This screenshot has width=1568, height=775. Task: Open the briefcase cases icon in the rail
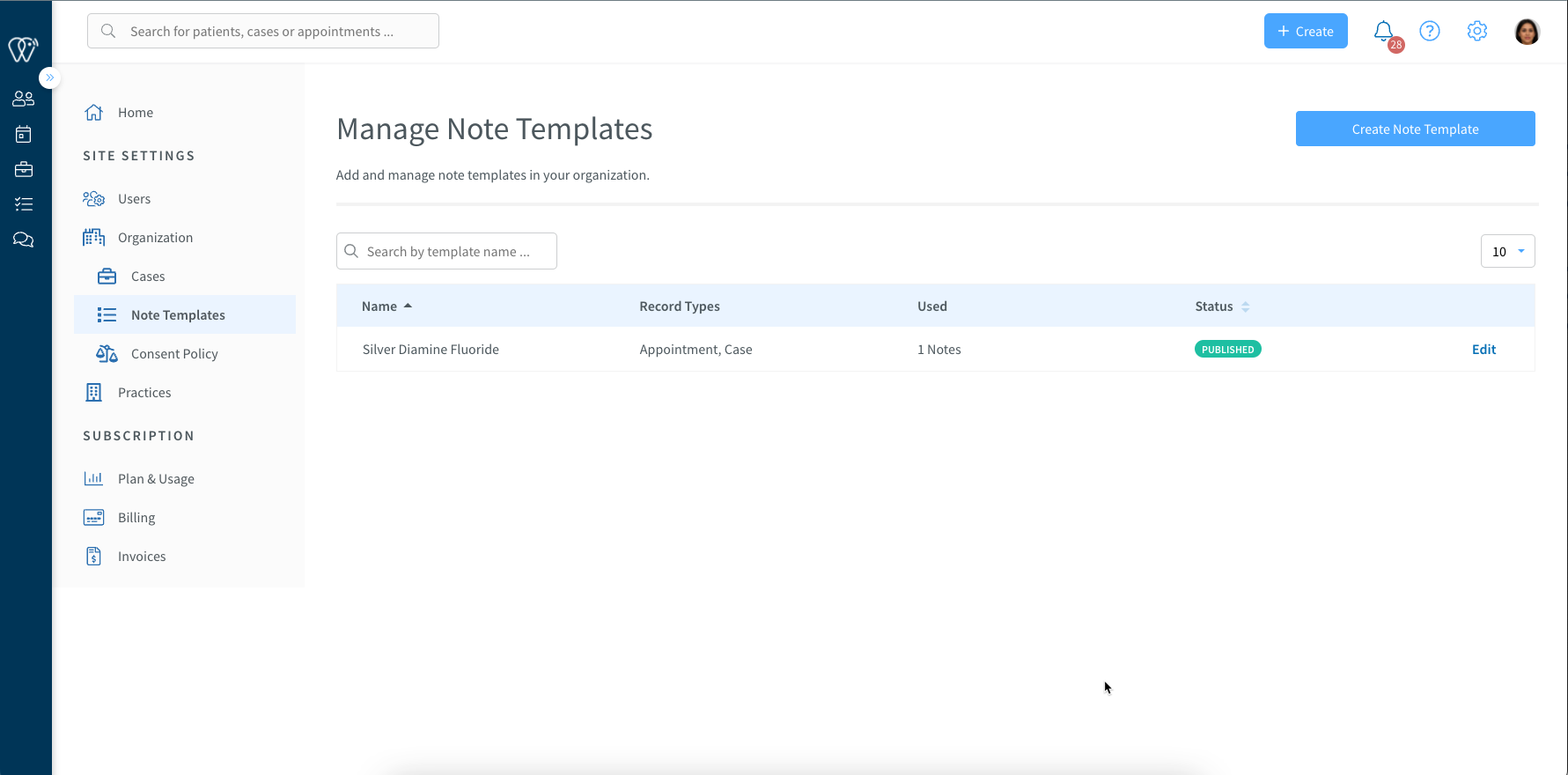[24, 169]
